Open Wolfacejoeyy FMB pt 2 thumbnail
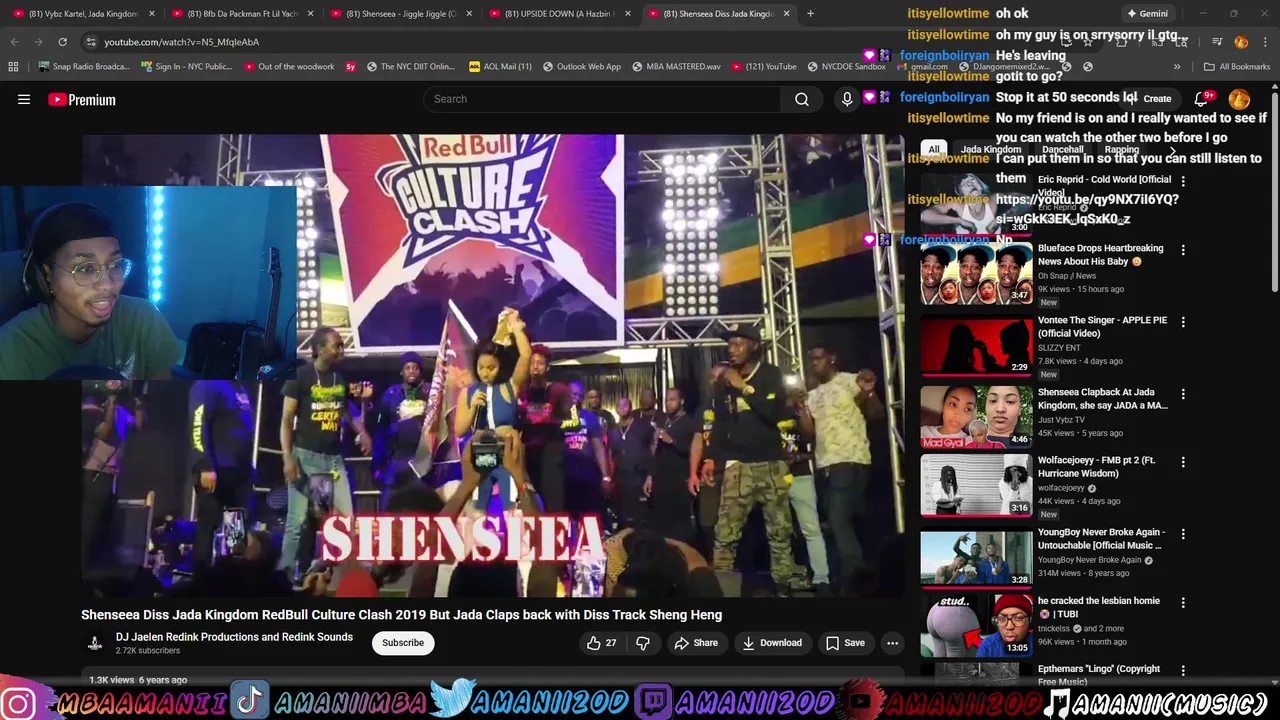1280x720 pixels. (976, 485)
